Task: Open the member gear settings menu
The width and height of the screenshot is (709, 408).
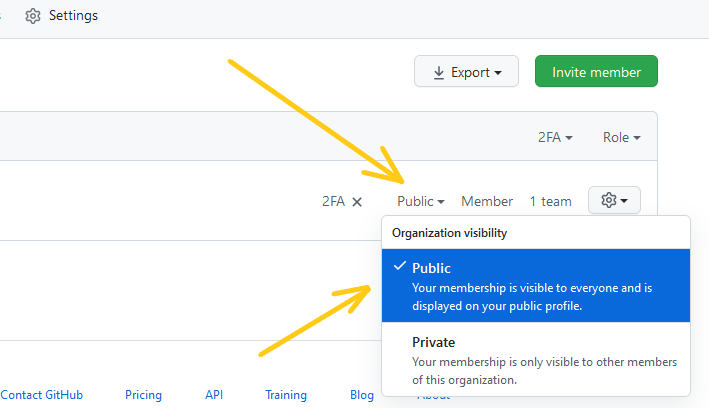Action: pos(614,201)
